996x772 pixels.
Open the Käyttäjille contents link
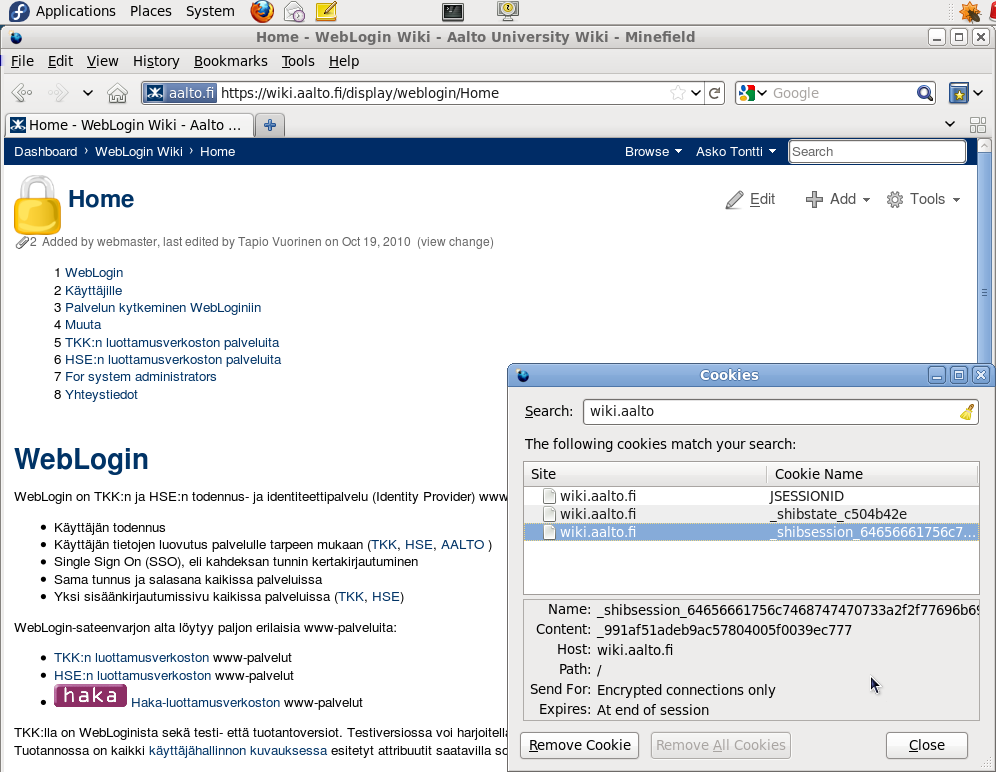tap(93, 290)
